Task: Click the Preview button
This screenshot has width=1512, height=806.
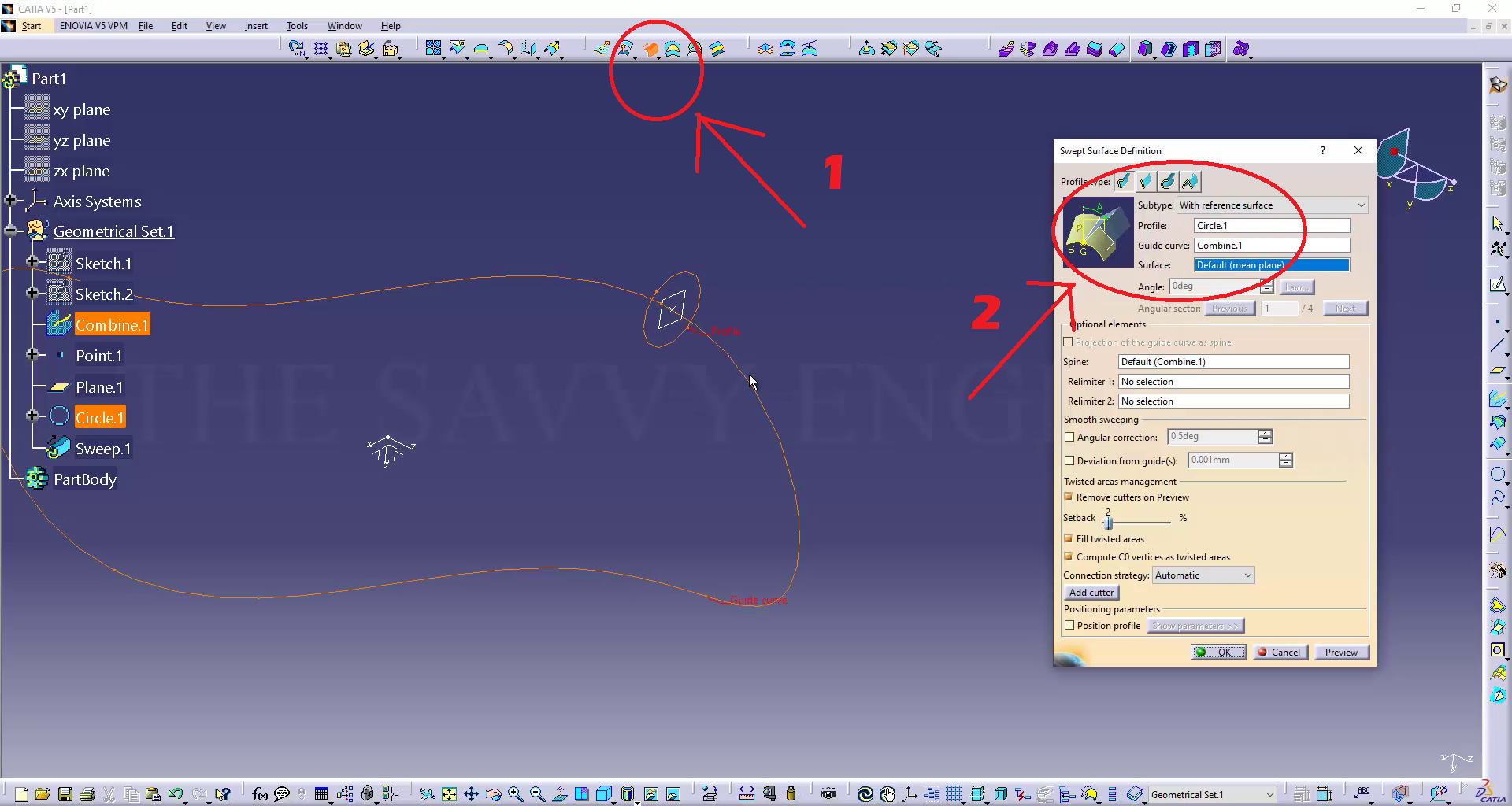Action: (1340, 653)
